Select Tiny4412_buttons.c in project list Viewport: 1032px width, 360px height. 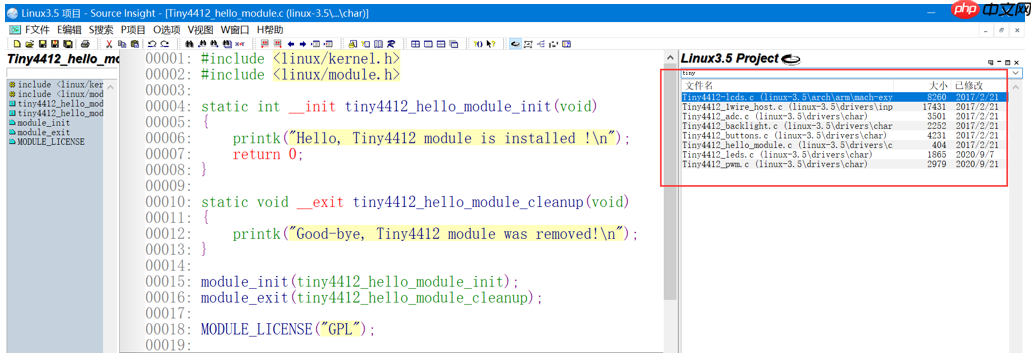[844, 136]
